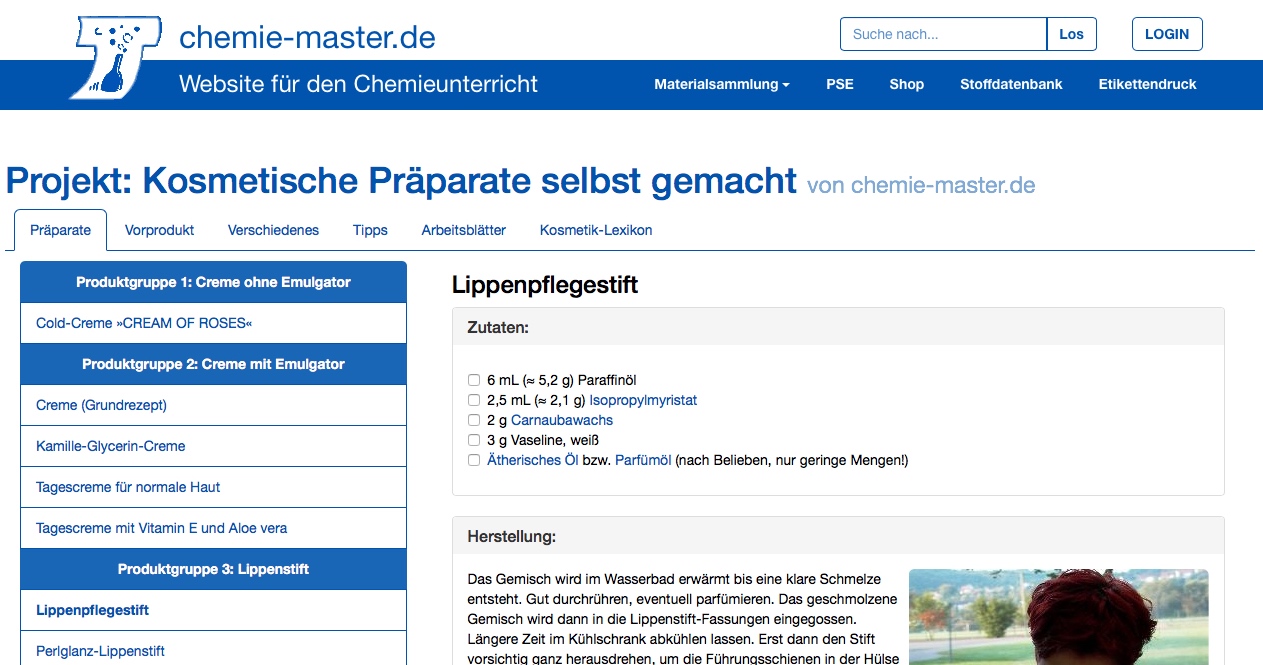1263x665 pixels.
Task: Select Lippenpflegestift in the sidebar list
Action: (x=213, y=610)
